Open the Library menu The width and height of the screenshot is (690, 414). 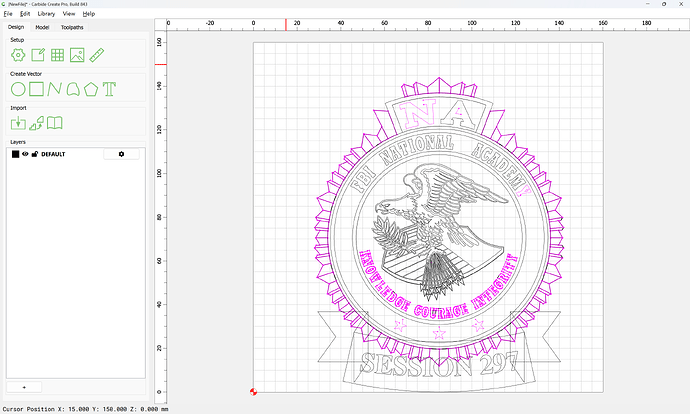point(46,14)
